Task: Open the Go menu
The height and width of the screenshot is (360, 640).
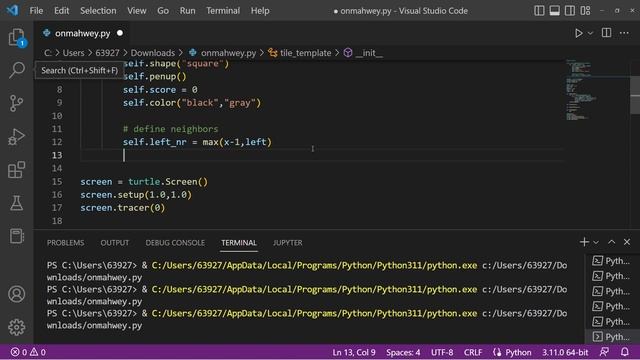Action: pyautogui.click(x=163, y=11)
